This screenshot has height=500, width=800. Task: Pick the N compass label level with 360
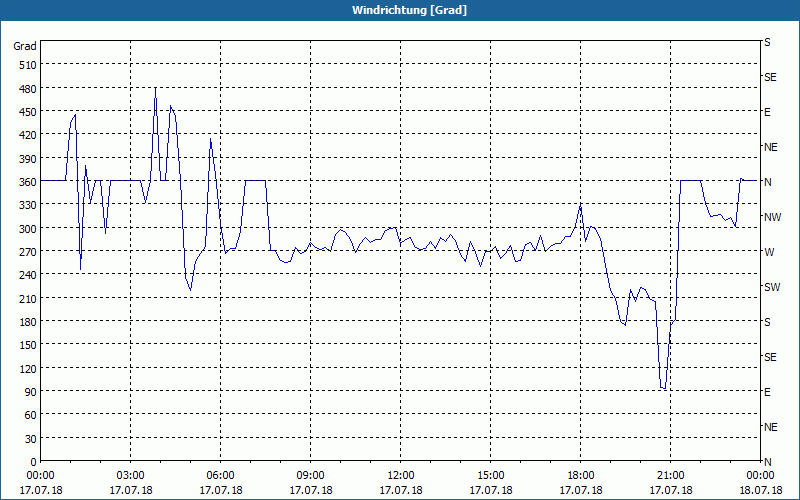767,182
